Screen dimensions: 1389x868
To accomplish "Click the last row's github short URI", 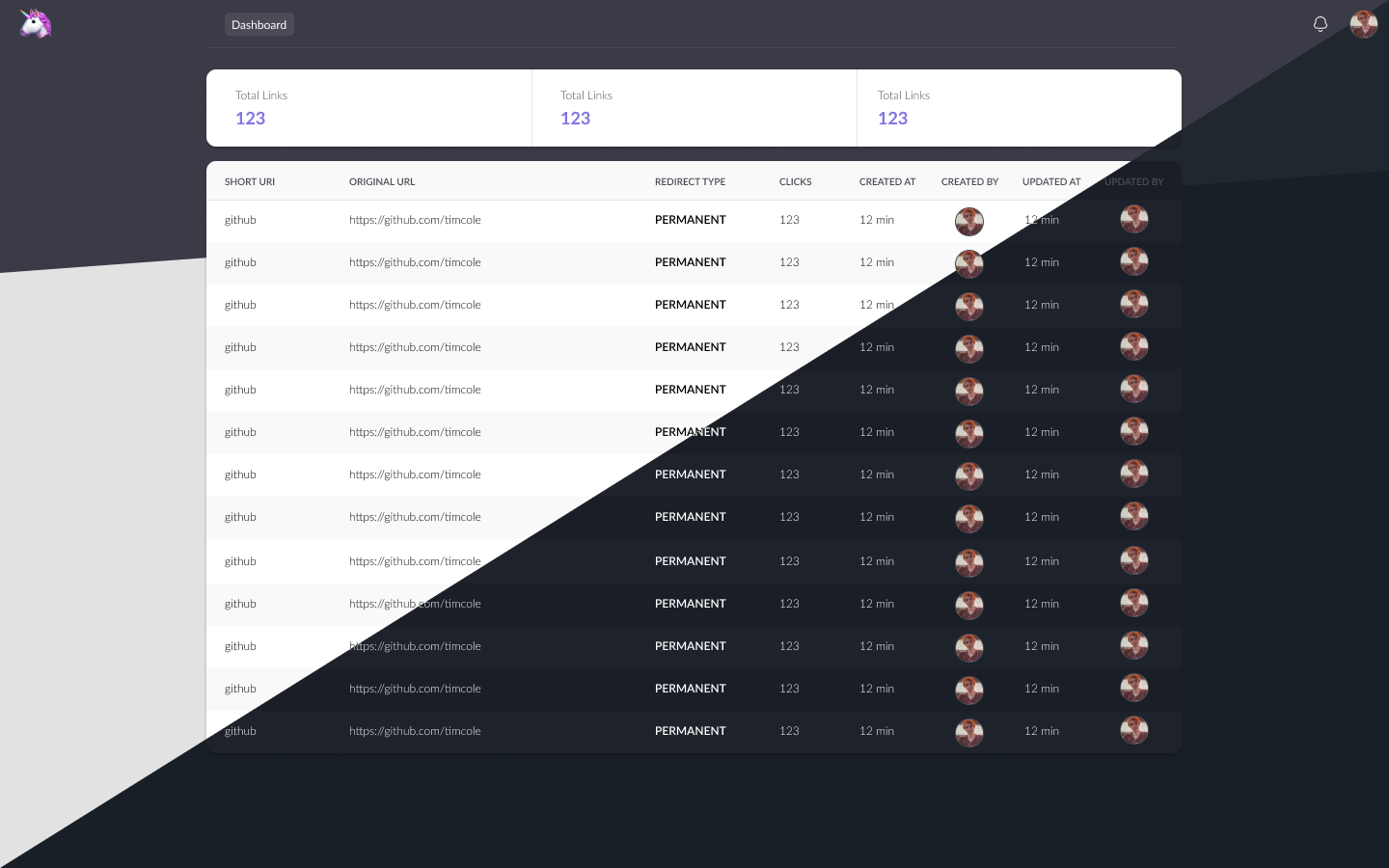I will click(240, 731).
